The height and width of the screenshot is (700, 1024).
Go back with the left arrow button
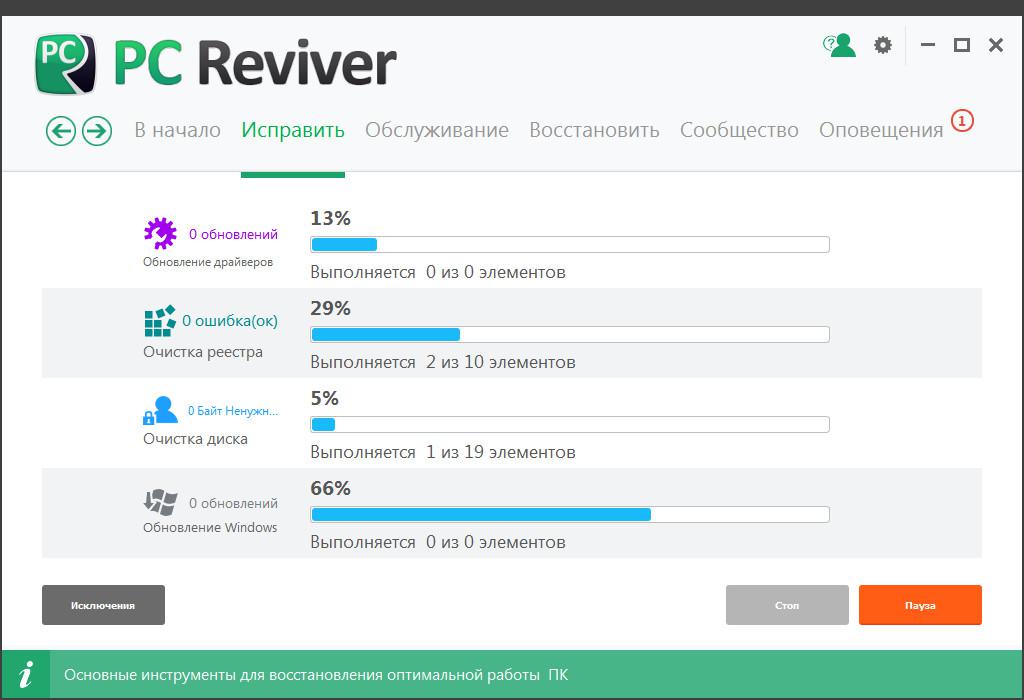(x=61, y=131)
